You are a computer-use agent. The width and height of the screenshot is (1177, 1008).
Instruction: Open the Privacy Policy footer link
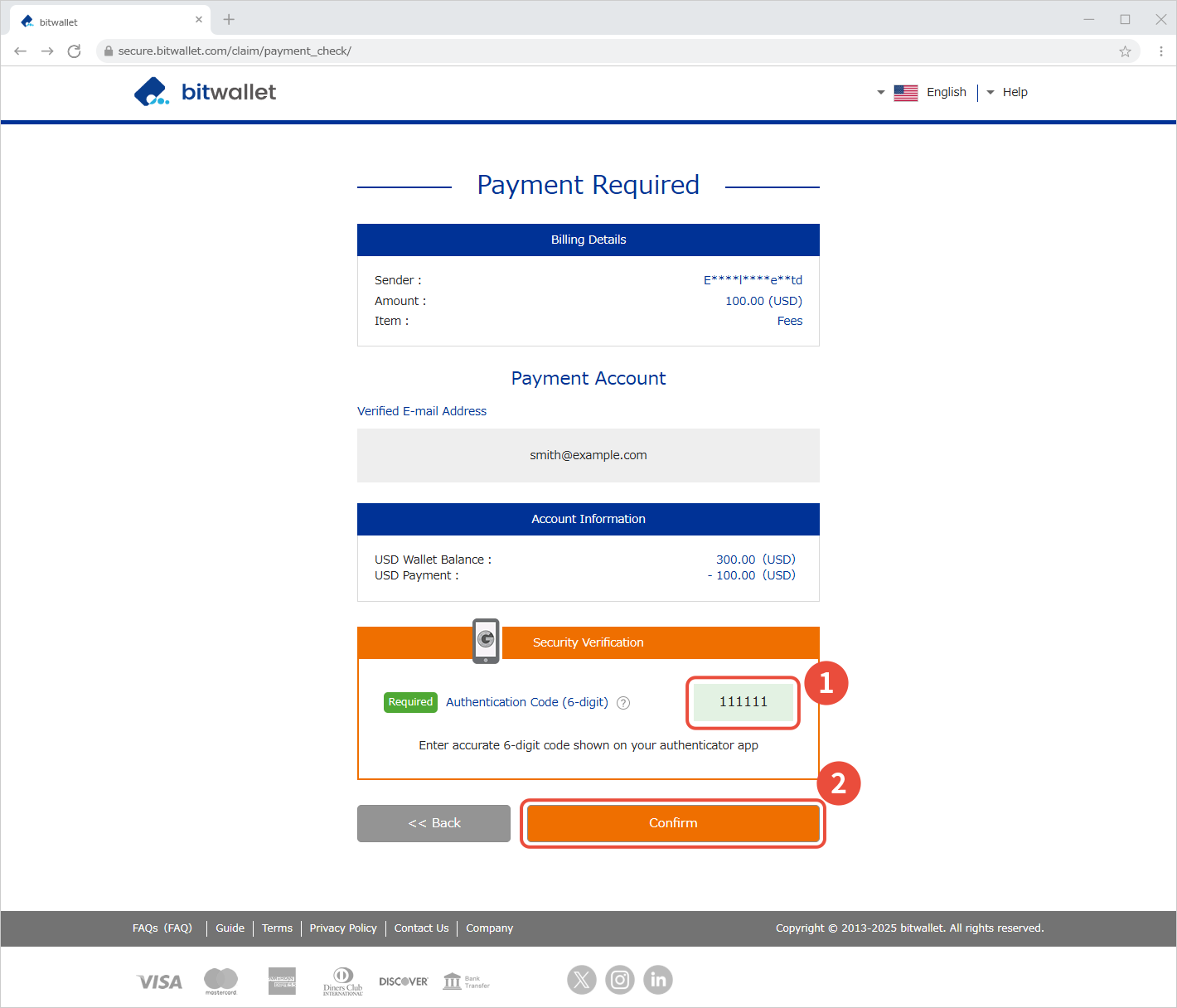(x=343, y=928)
